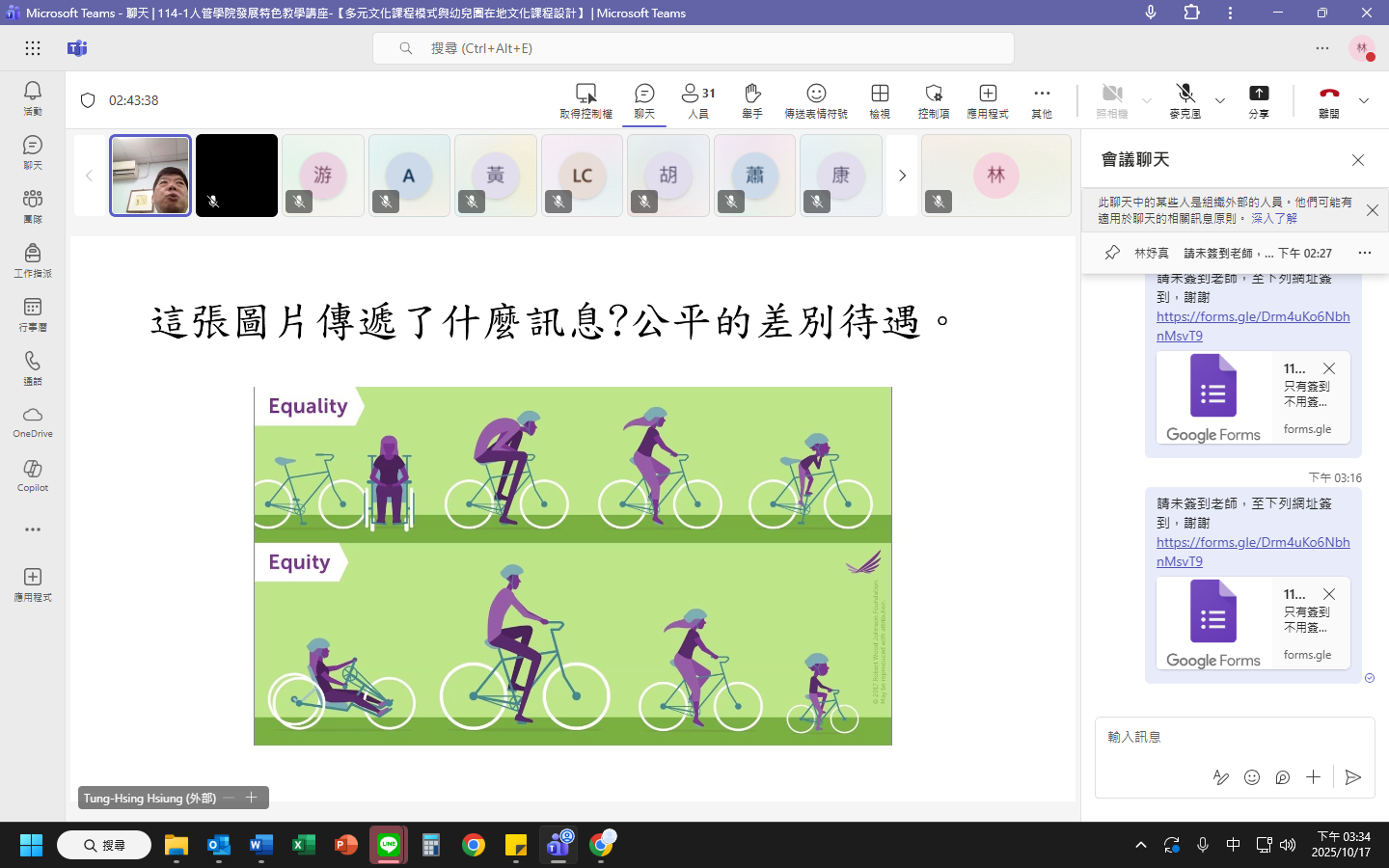Open the More actions menu in toolbar

point(1042,99)
